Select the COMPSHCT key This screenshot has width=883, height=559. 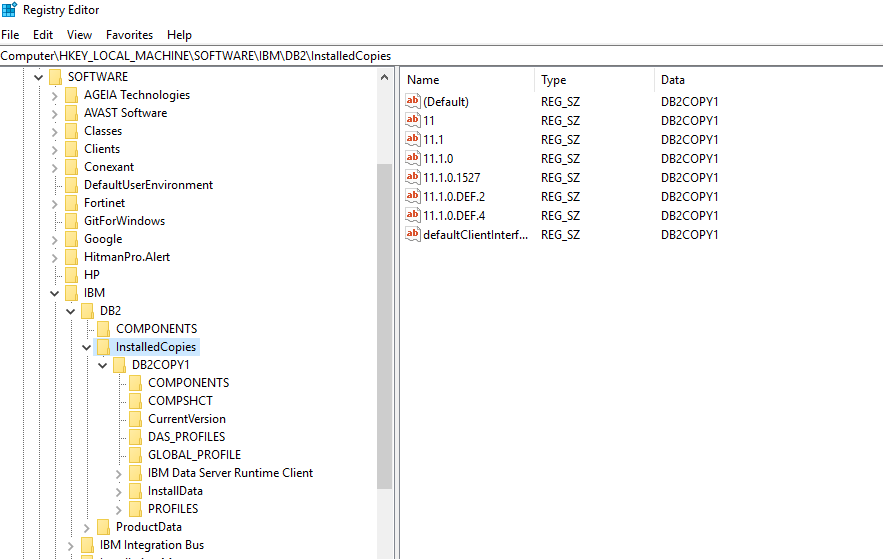(x=180, y=401)
